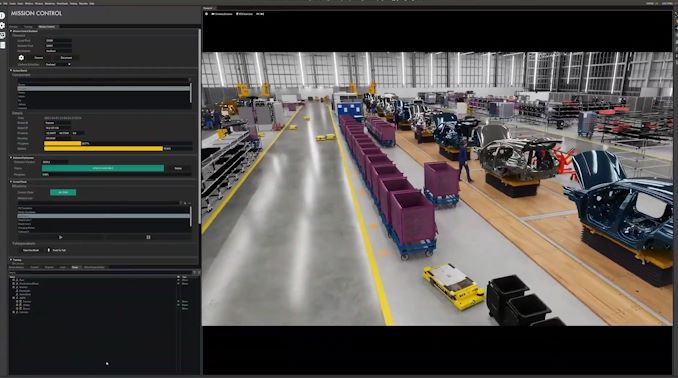Image resolution: width=678 pixels, height=378 pixels.
Task: Click the pause icon below mission list
Action: coord(148,237)
